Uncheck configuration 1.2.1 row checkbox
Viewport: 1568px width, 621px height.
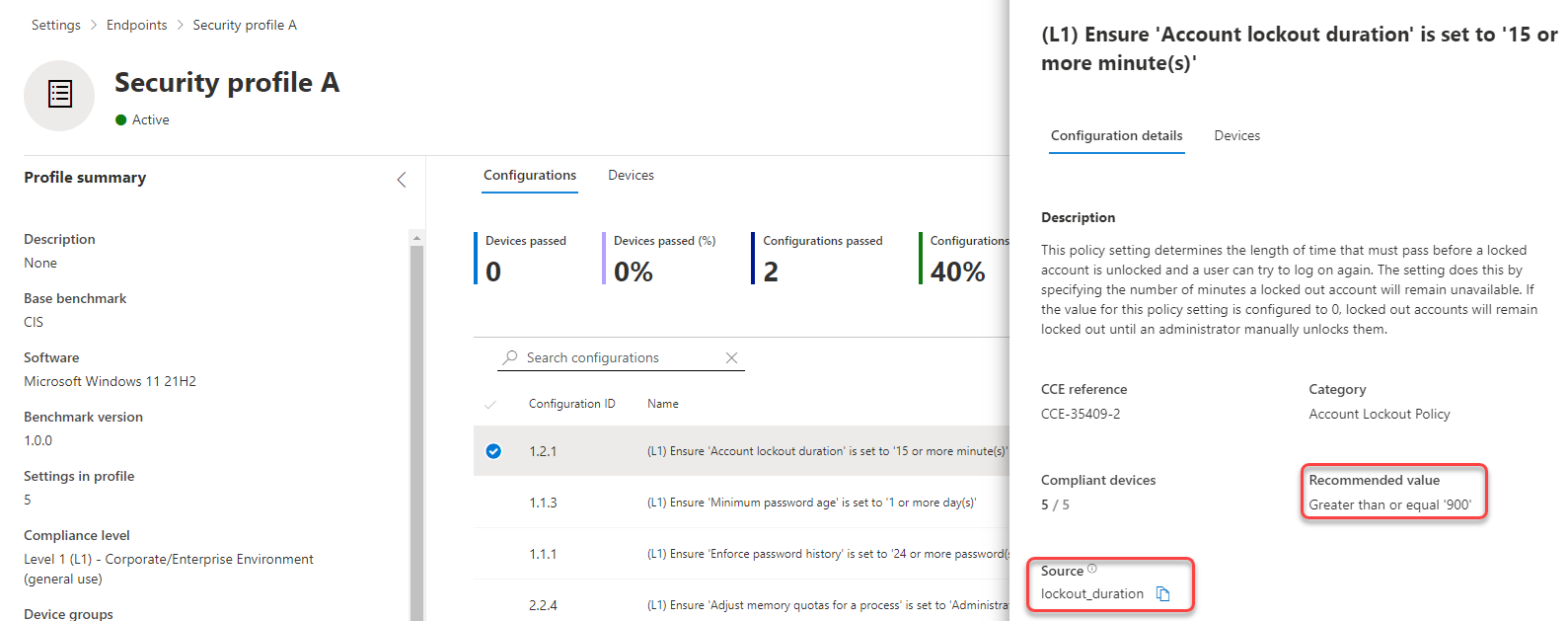pyautogui.click(x=493, y=451)
